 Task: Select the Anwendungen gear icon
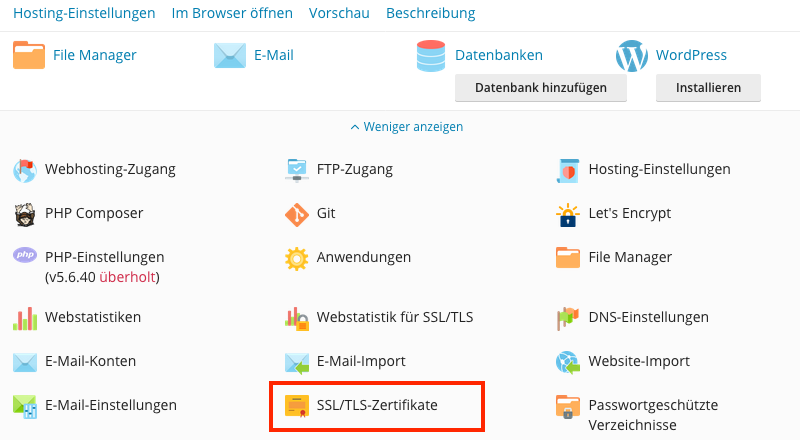[x=297, y=258]
